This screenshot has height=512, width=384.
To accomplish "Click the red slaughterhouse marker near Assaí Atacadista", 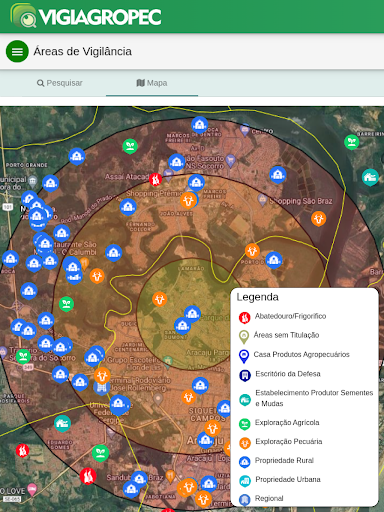I will (x=155, y=179).
